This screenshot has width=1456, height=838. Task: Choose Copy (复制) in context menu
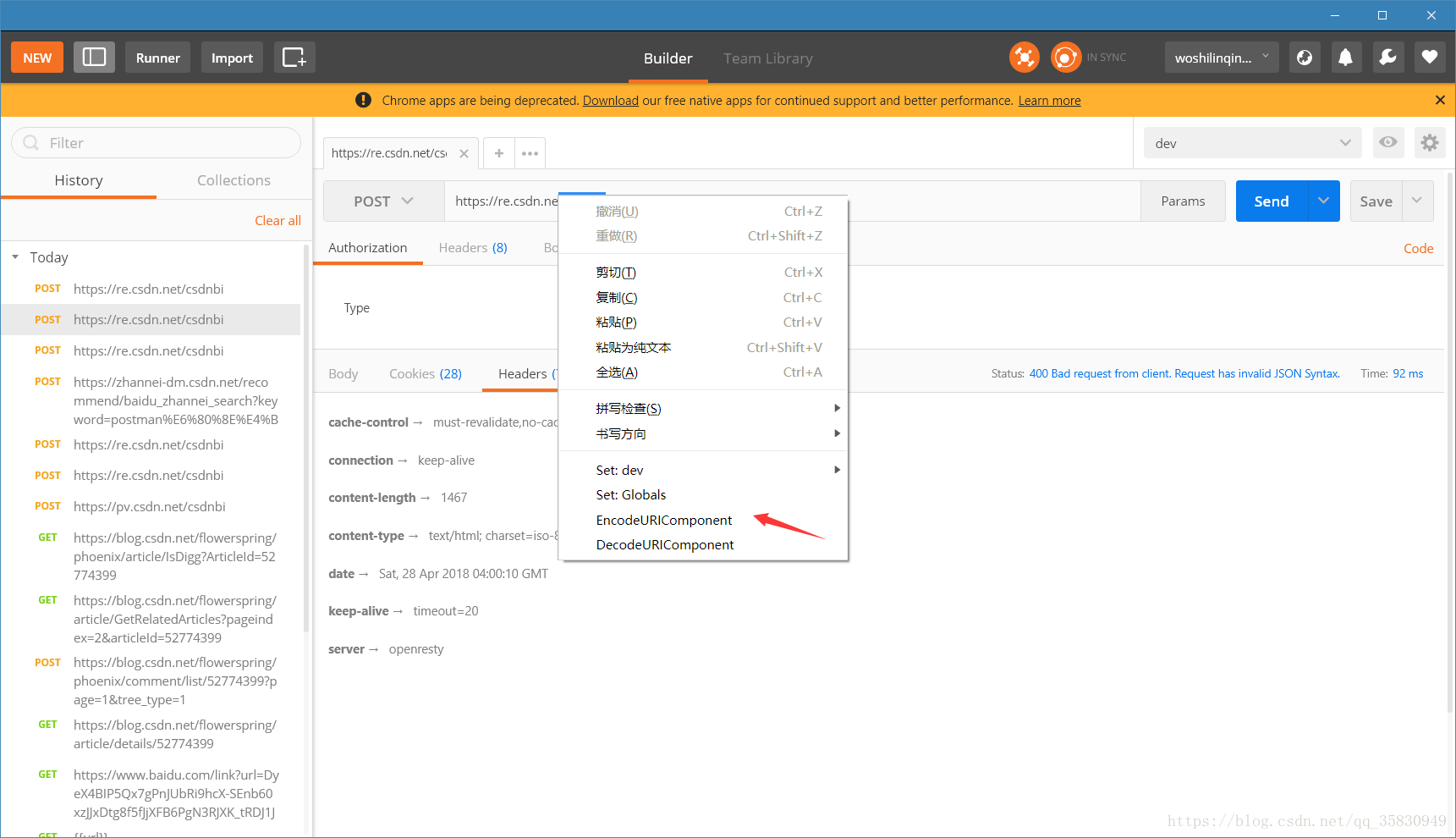tap(704, 297)
